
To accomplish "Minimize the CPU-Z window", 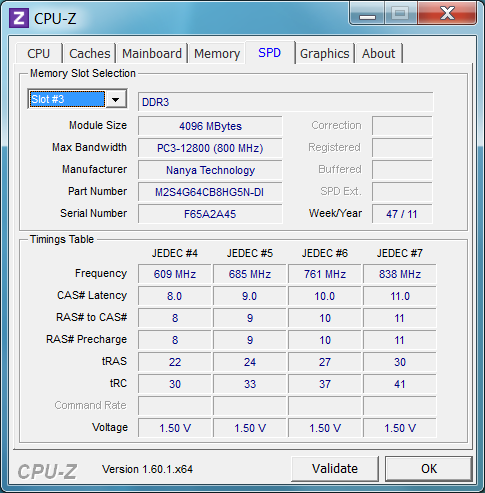I will pyautogui.click(x=367, y=13).
